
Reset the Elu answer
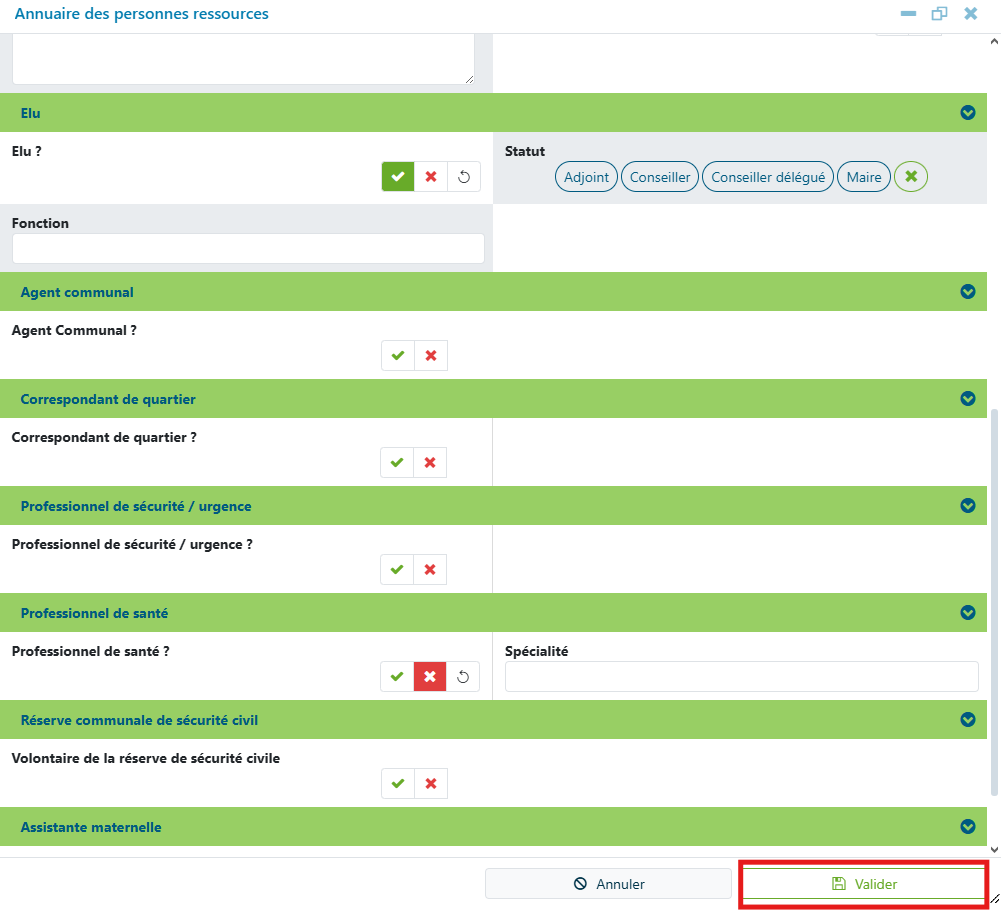point(464,177)
